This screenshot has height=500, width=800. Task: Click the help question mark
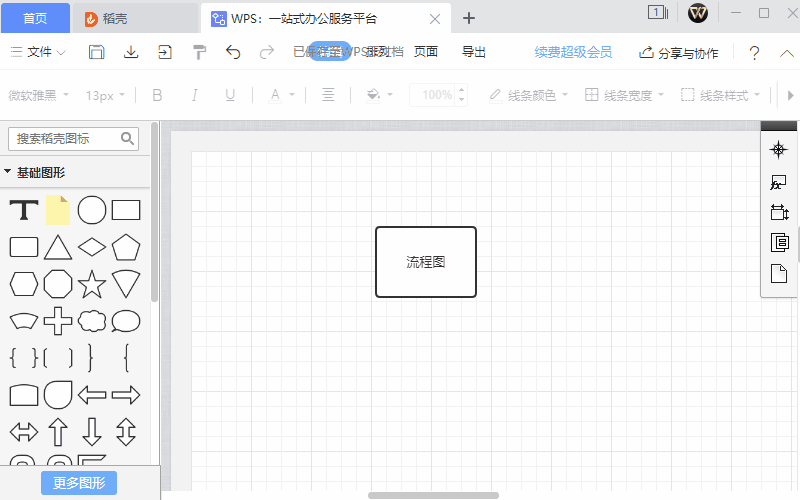pyautogui.click(x=754, y=53)
